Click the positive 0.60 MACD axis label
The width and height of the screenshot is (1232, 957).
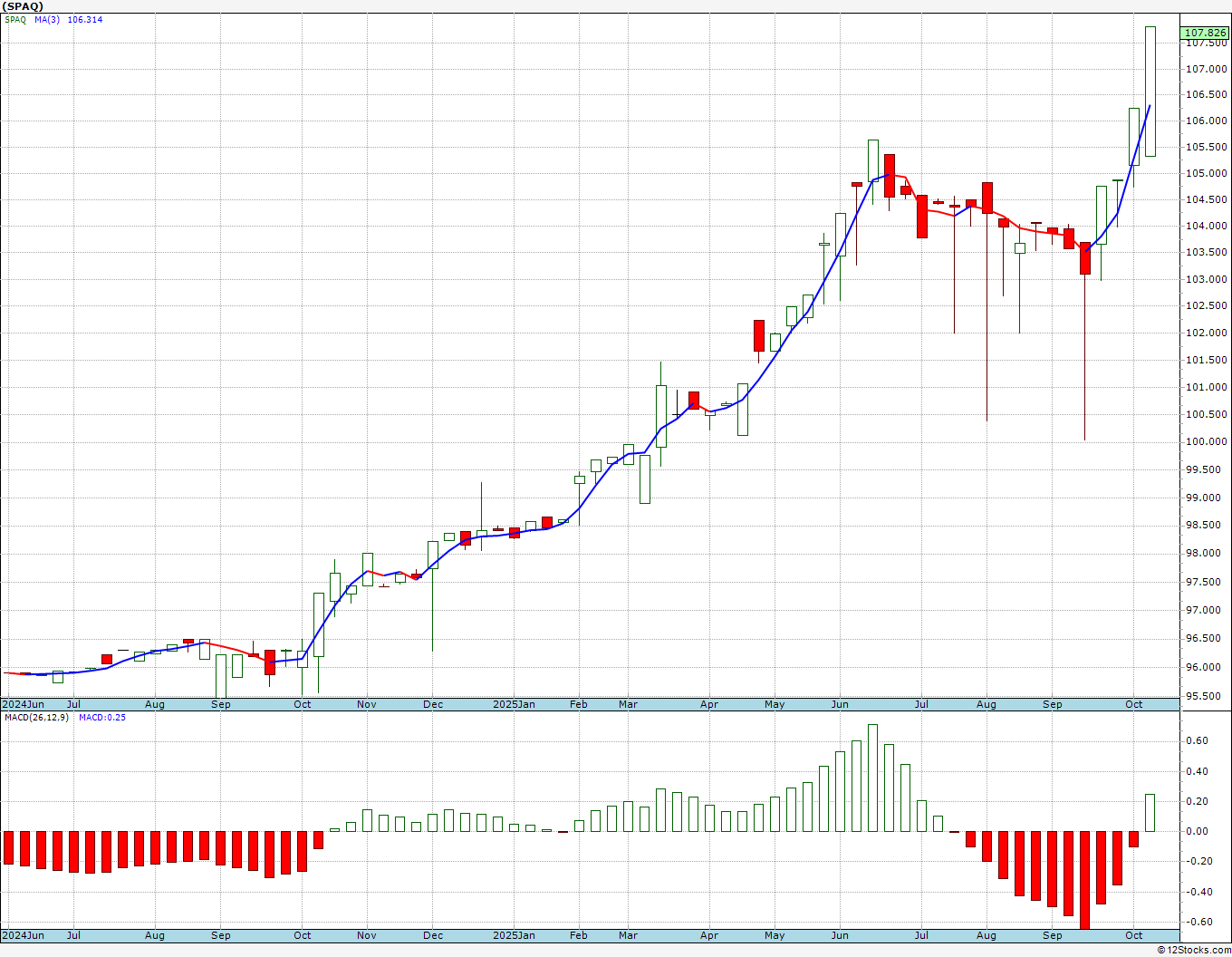point(1197,740)
